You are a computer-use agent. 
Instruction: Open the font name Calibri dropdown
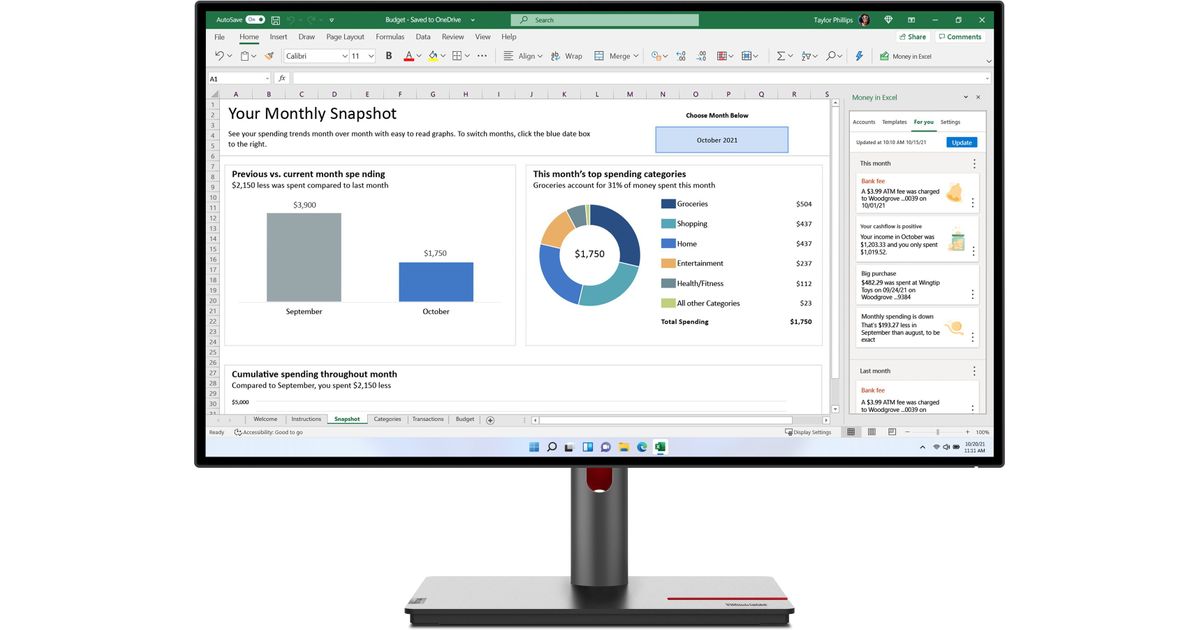click(315, 56)
